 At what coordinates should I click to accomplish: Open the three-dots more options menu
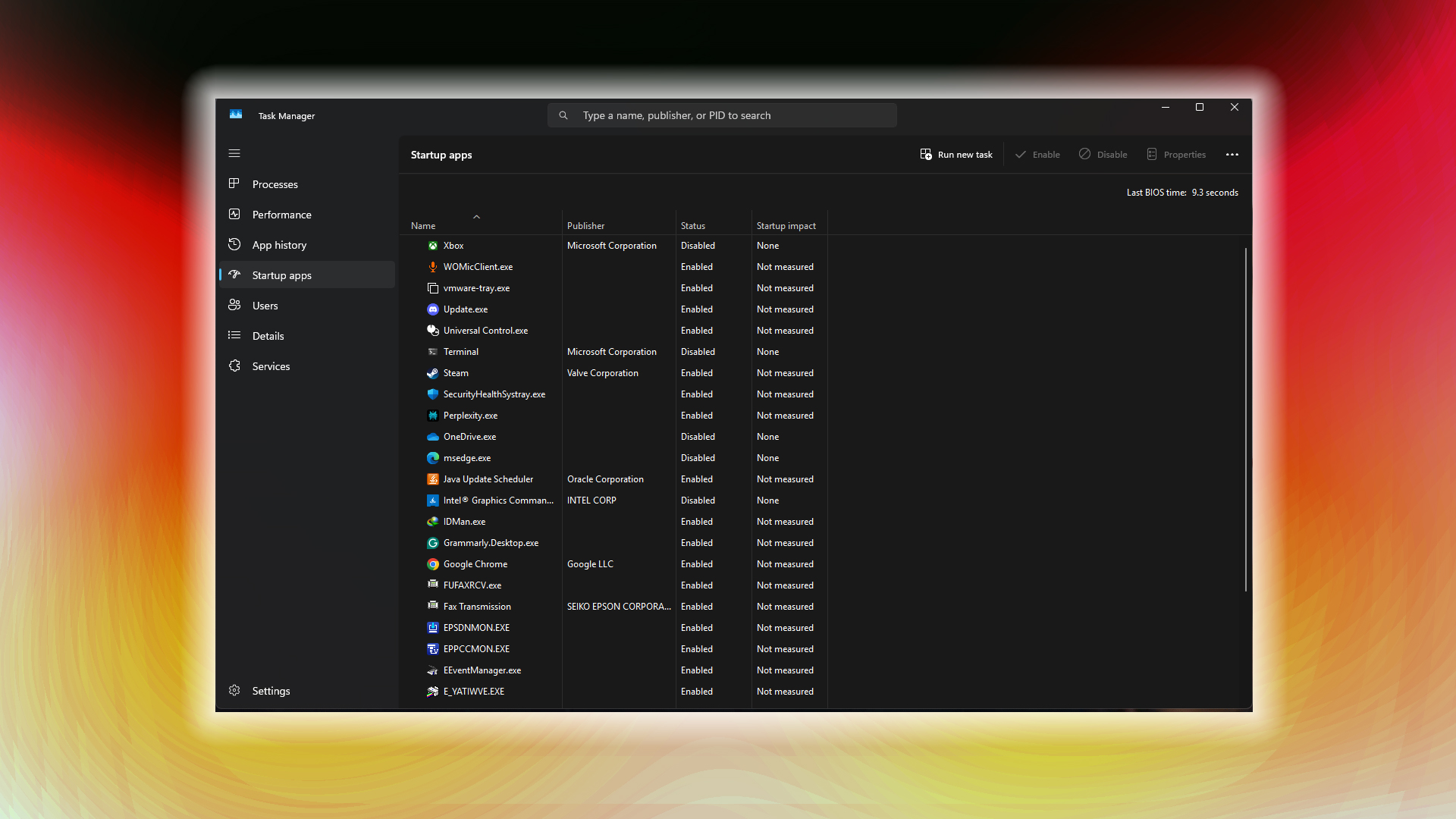(x=1232, y=155)
